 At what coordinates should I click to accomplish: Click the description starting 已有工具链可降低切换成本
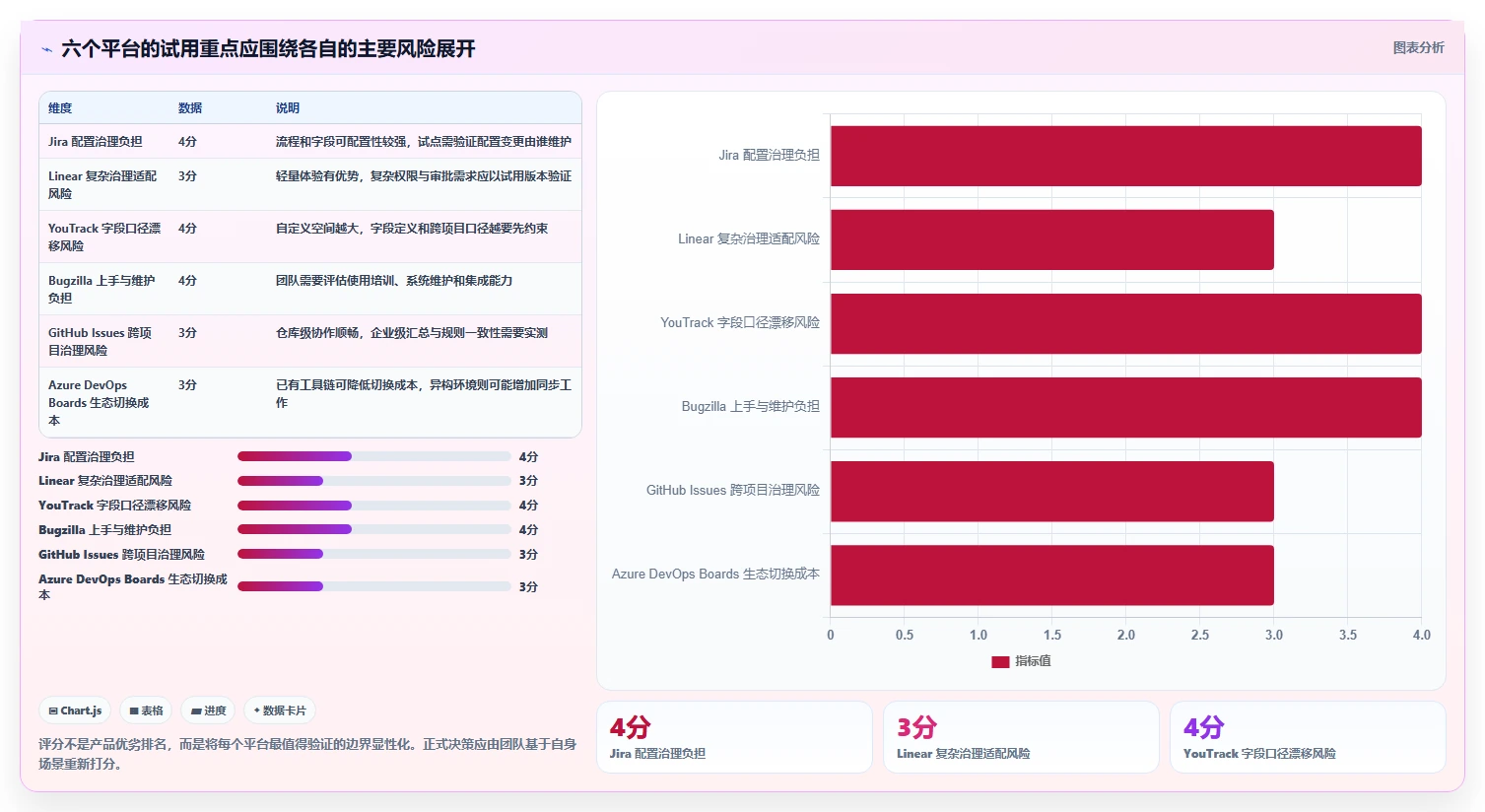click(x=424, y=394)
